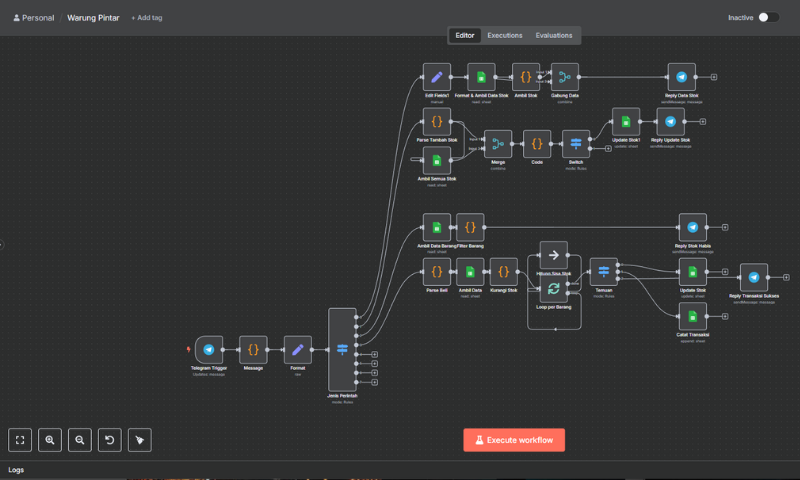Select the Reply Data Stok Telegram node
The width and height of the screenshot is (800, 480).
point(682,77)
